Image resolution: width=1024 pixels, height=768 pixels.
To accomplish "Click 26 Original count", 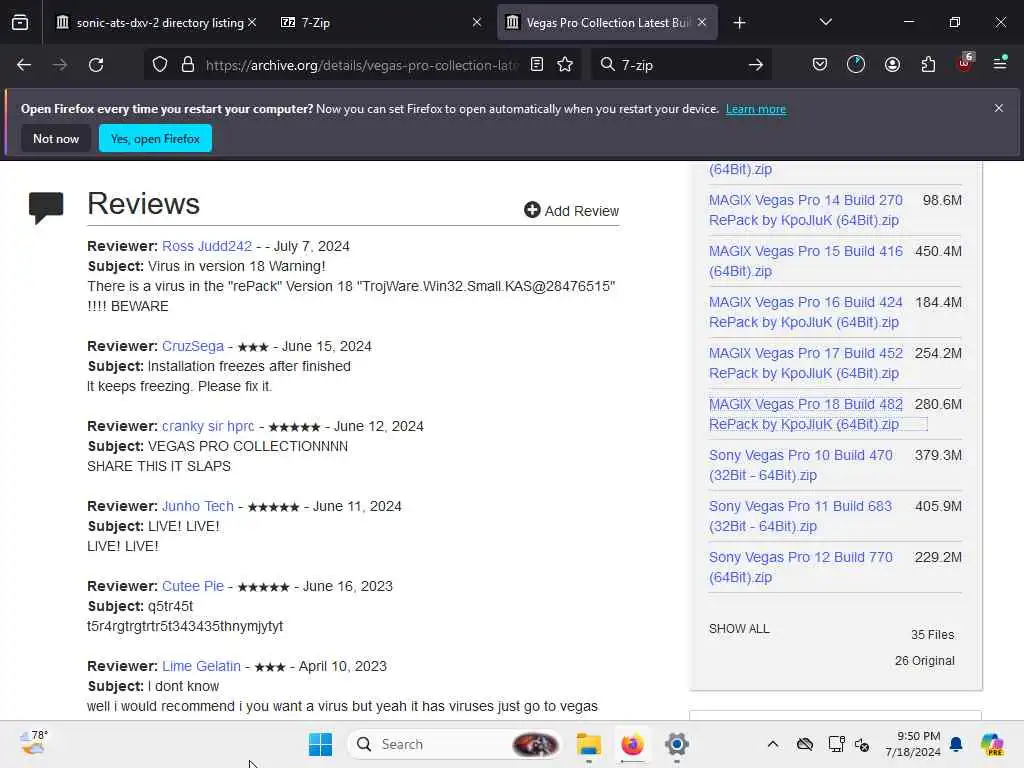I will [x=925, y=661].
